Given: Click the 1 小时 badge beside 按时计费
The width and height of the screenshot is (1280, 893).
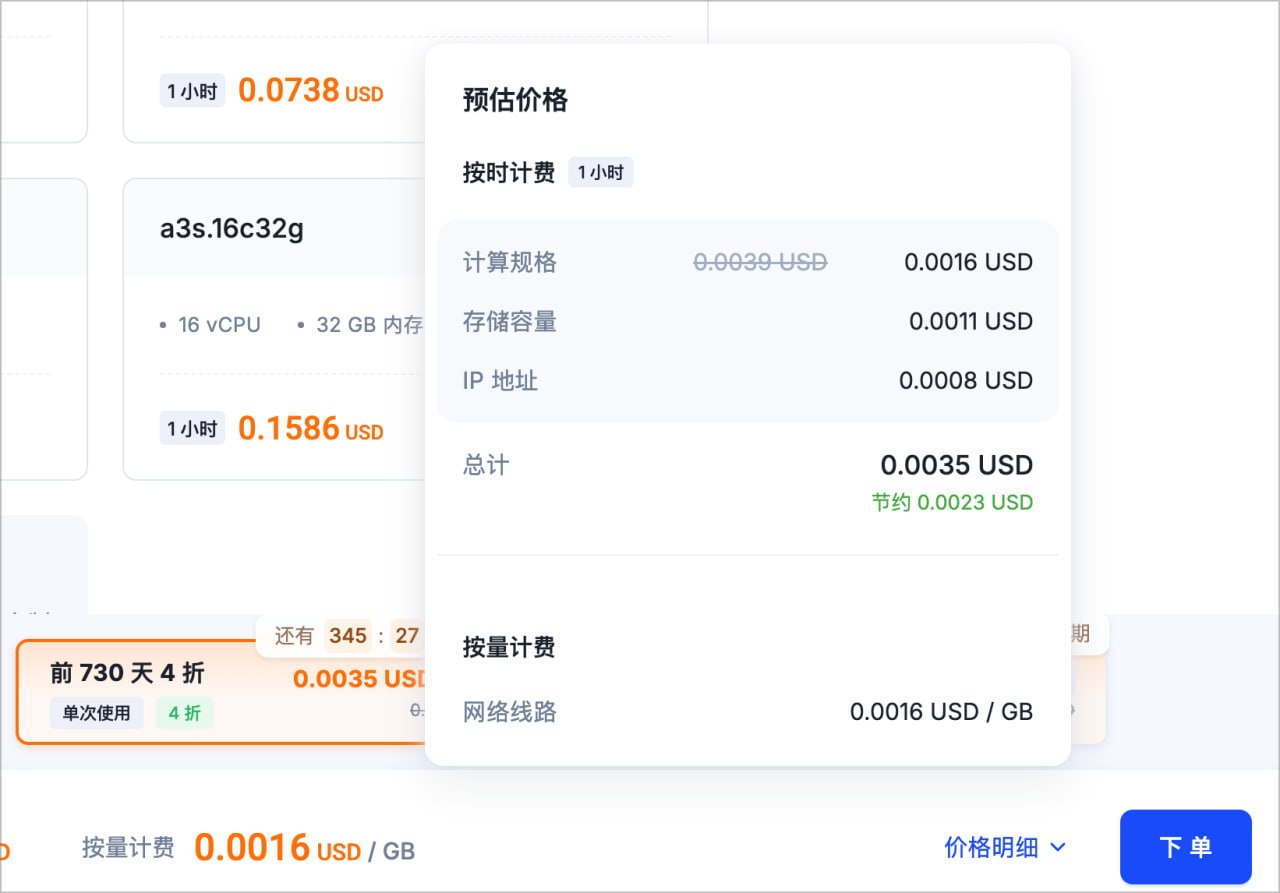Looking at the screenshot, I should [600, 172].
